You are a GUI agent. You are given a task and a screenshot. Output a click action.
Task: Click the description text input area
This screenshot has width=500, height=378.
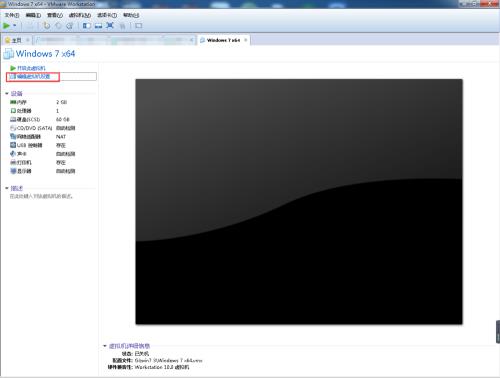pyautogui.click(x=41, y=196)
